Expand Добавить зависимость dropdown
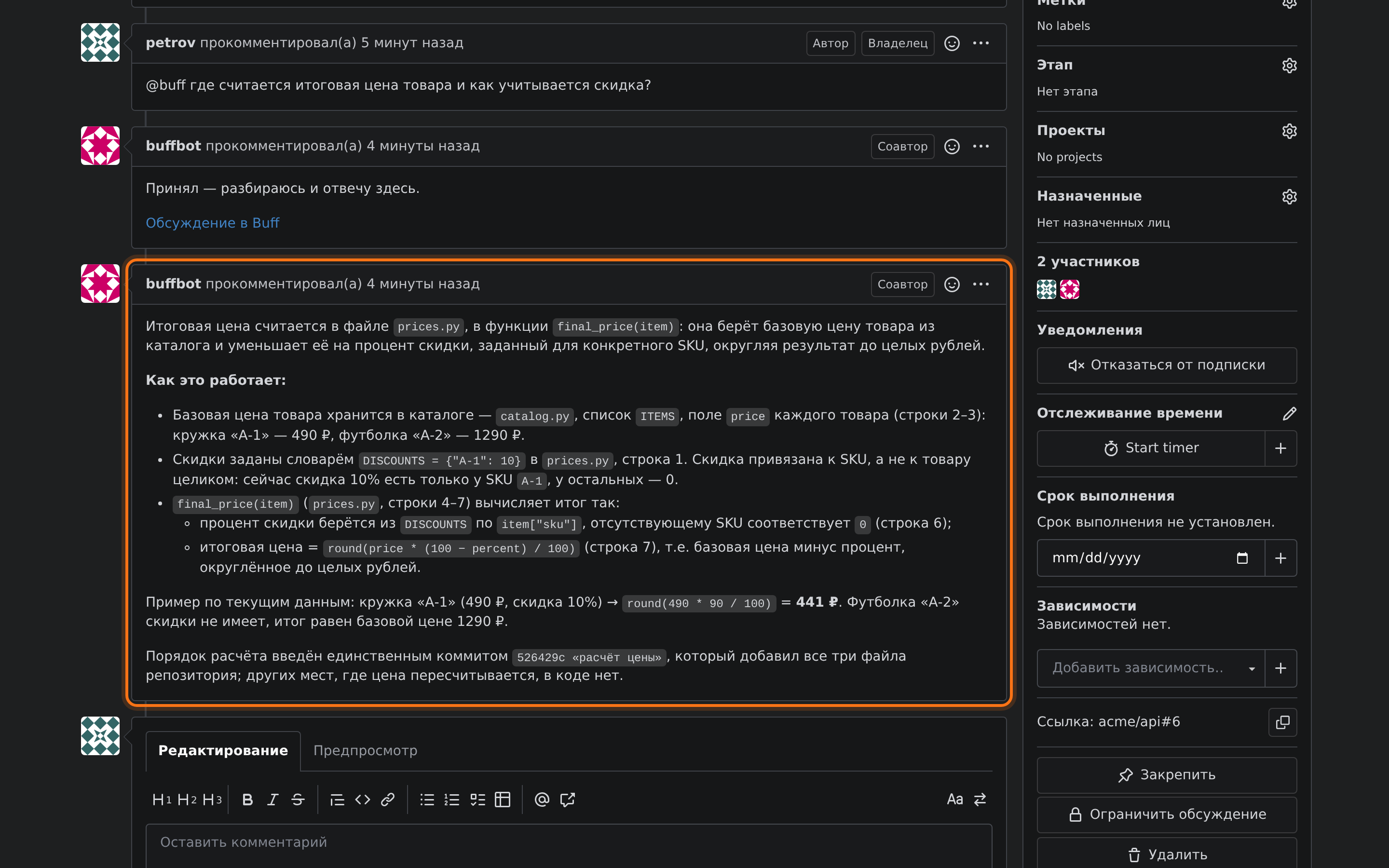 (x=1151, y=668)
